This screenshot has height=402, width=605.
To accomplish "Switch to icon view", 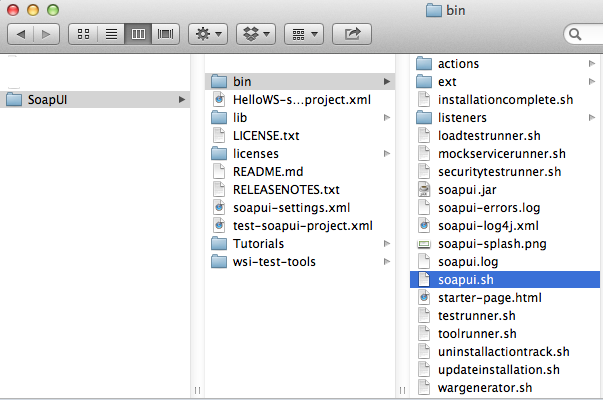I will point(83,34).
